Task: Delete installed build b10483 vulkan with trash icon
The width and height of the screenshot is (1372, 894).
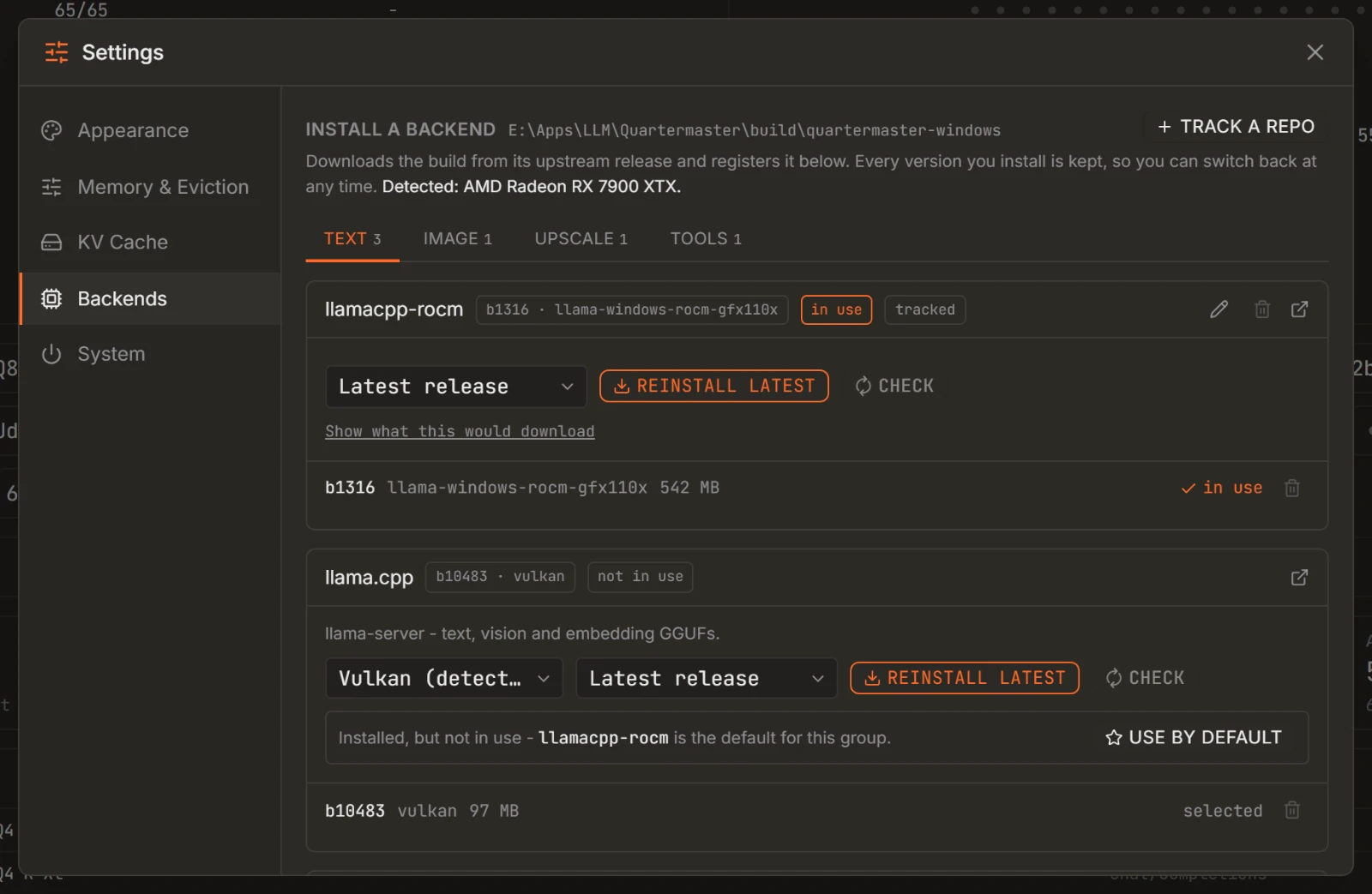Action: [x=1292, y=810]
